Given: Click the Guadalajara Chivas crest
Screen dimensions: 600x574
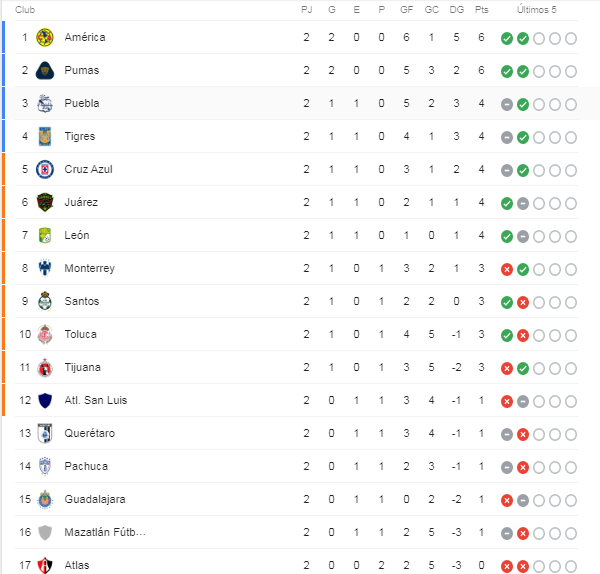Looking at the screenshot, I should tap(45, 499).
